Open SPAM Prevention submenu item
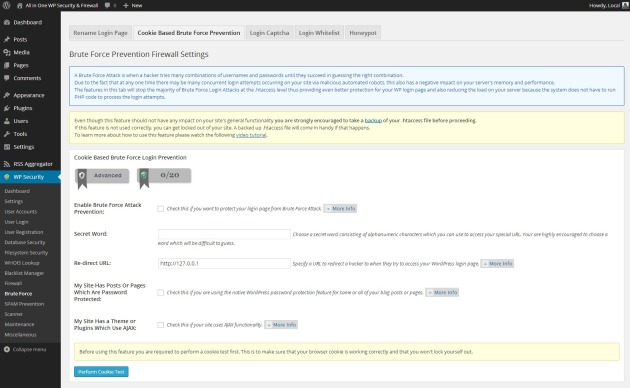630x388 pixels. 25,304
